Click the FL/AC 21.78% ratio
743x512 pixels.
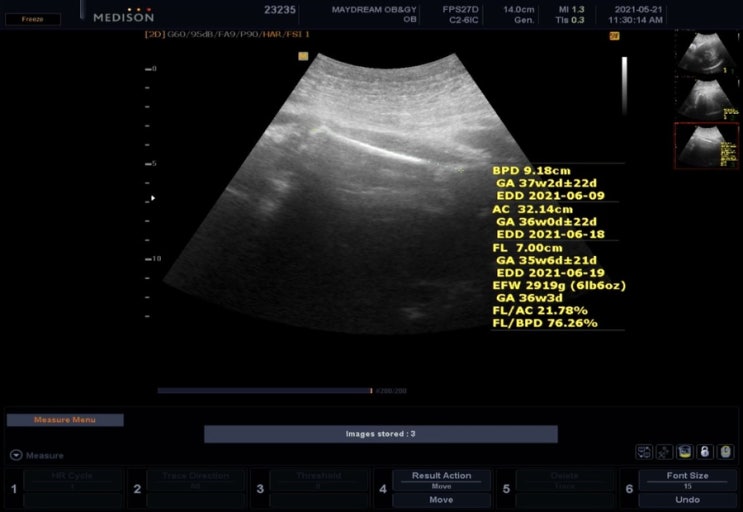click(540, 311)
